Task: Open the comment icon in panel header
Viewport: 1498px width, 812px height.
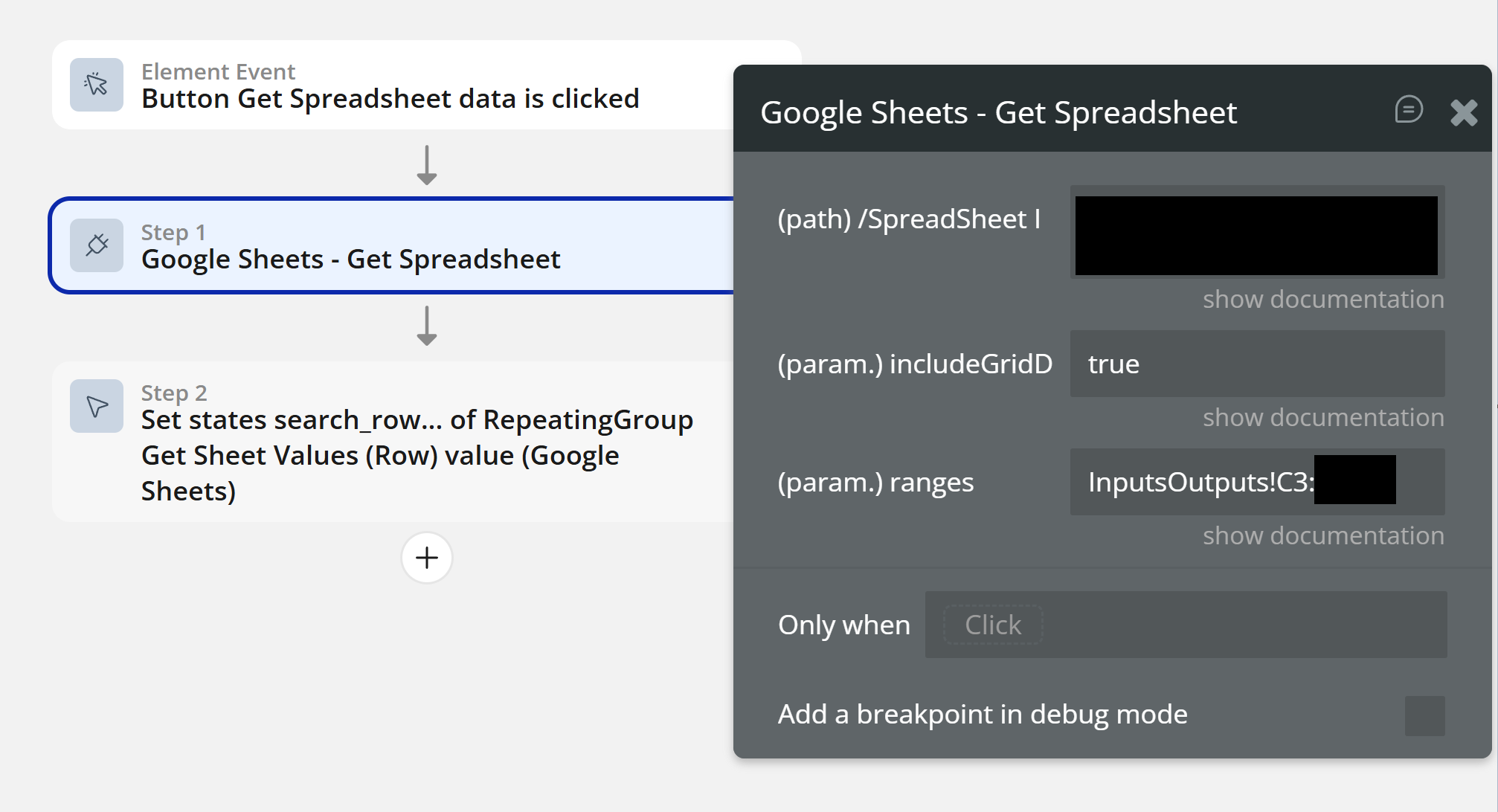Action: pos(1408,110)
